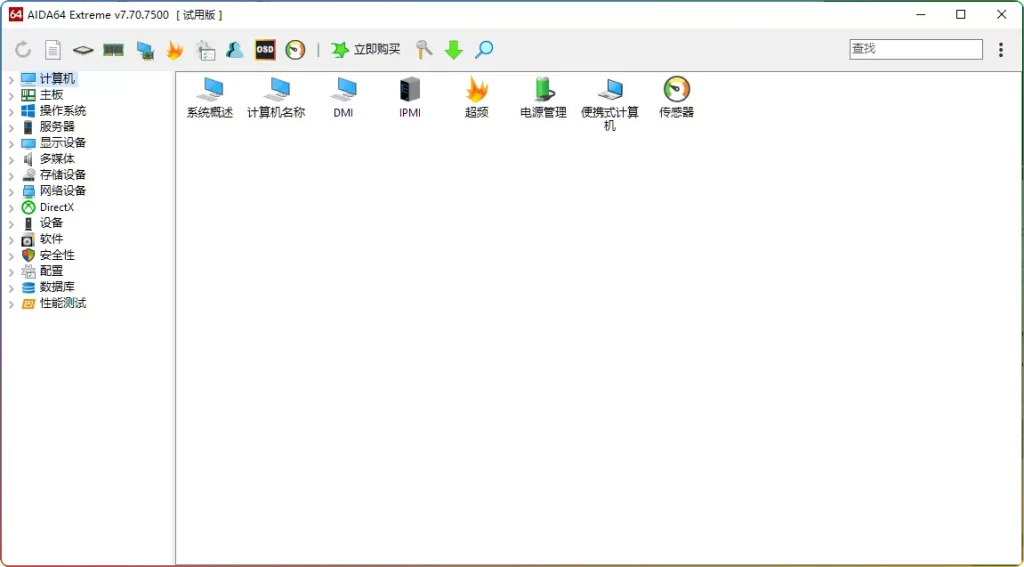Expand the 服务器 tree node arrow
Image resolution: width=1024 pixels, height=567 pixels.
point(11,128)
